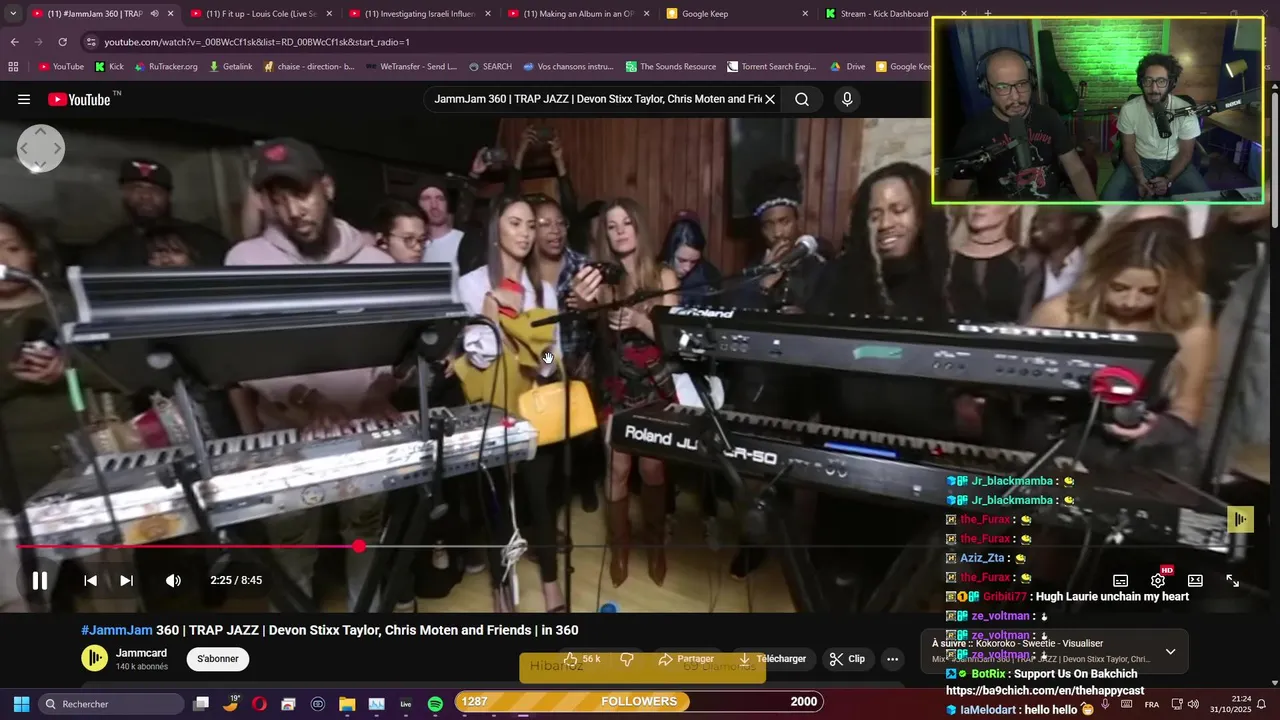Viewport: 1280px width, 720px height.
Task: Expand the mix playlist panel chevron
Action: pos(1170,651)
